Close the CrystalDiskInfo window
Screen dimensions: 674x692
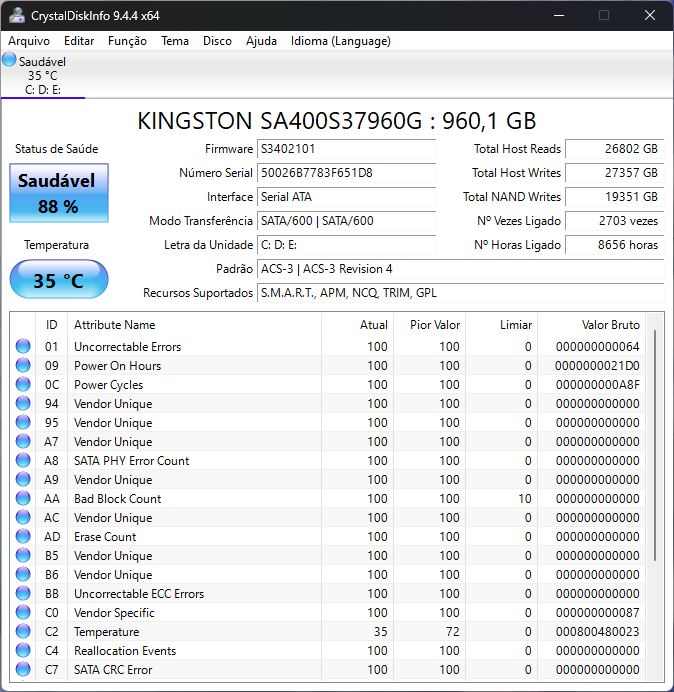click(x=650, y=15)
